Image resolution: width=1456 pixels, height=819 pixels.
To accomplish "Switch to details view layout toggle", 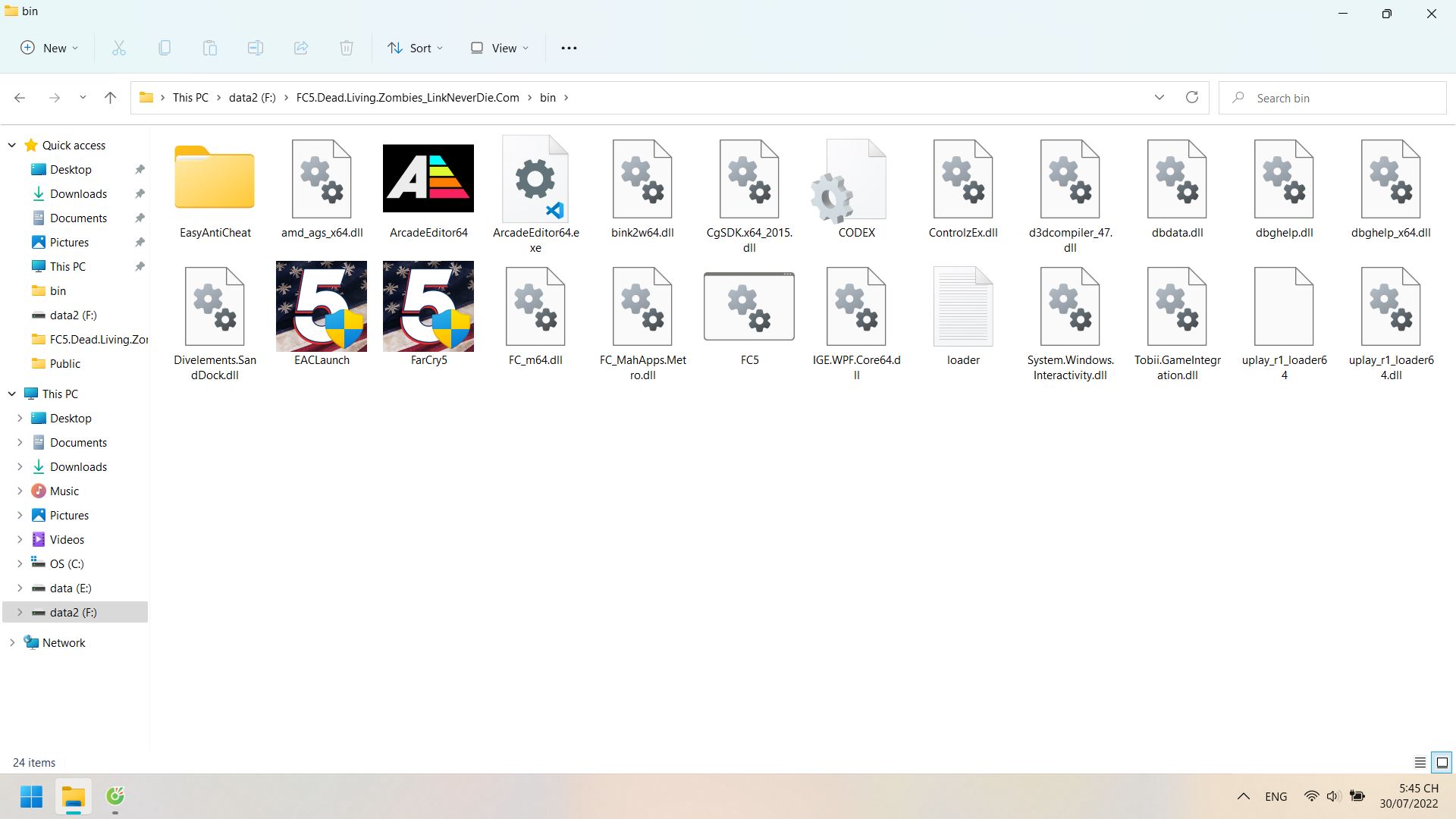I will 1420,763.
